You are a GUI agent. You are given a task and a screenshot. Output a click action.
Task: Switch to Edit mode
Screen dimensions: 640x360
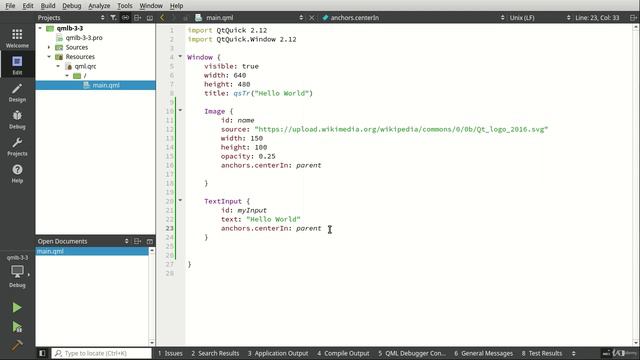[x=17, y=65]
